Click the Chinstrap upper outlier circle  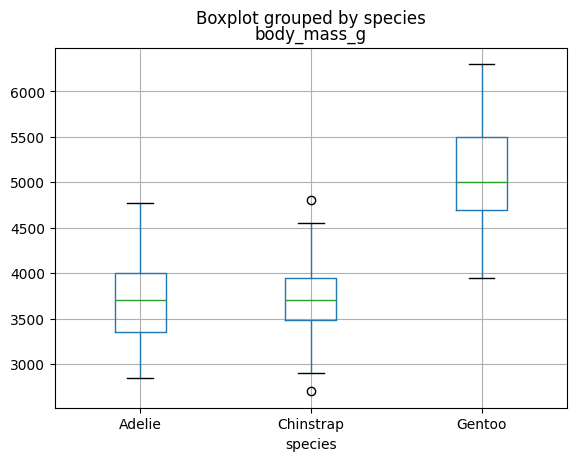(311, 201)
